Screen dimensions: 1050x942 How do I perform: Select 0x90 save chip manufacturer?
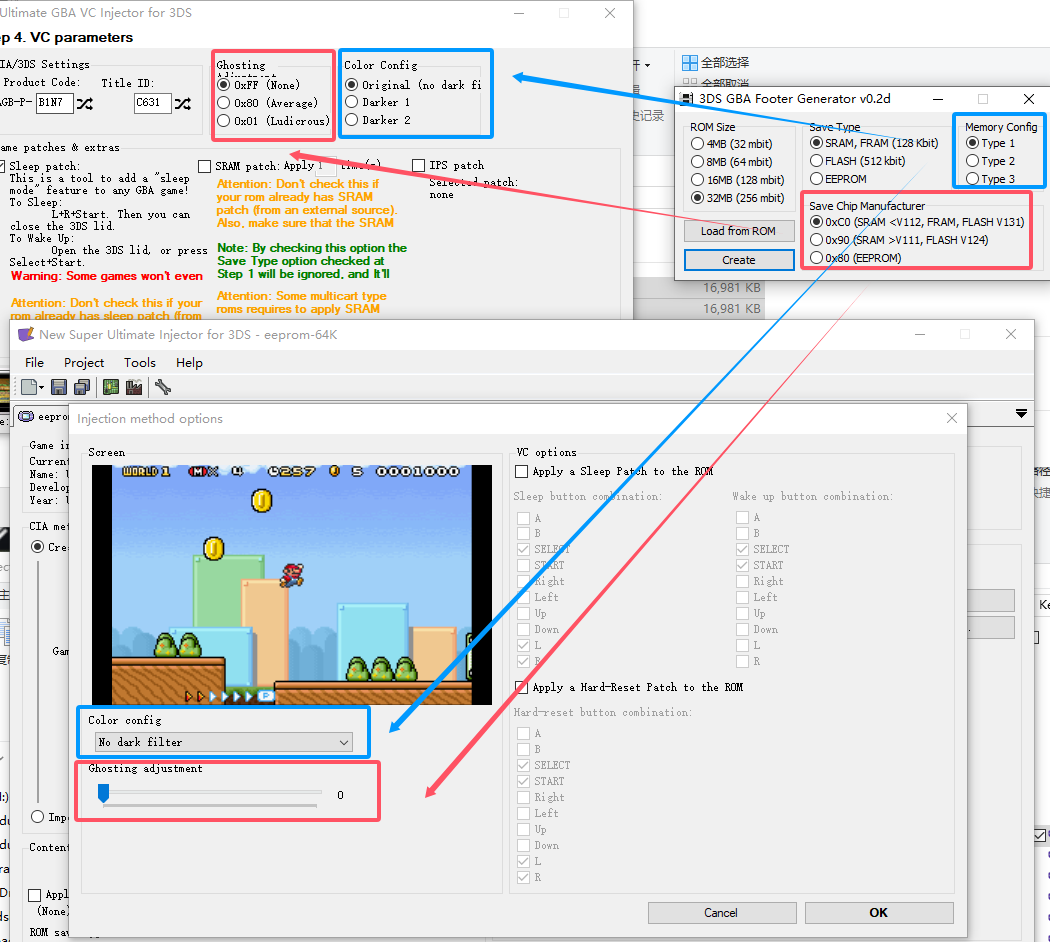[x=816, y=240]
